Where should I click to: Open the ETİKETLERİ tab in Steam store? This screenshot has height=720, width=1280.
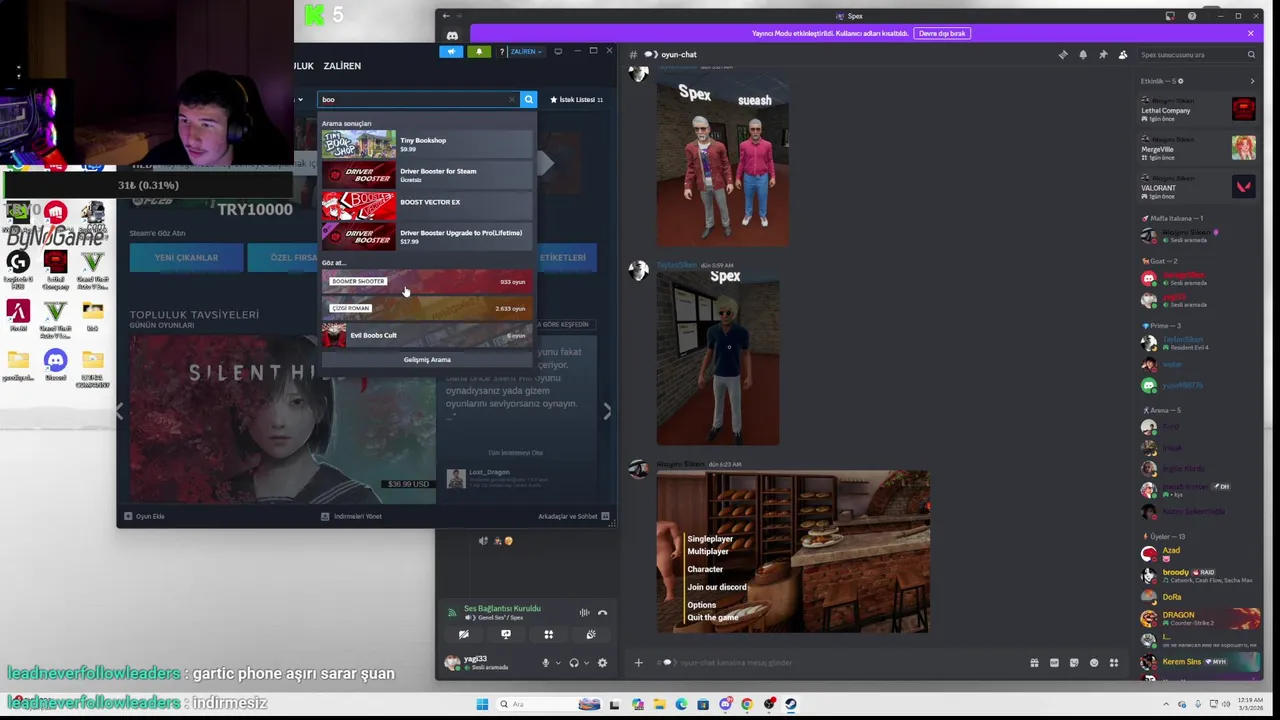563,257
